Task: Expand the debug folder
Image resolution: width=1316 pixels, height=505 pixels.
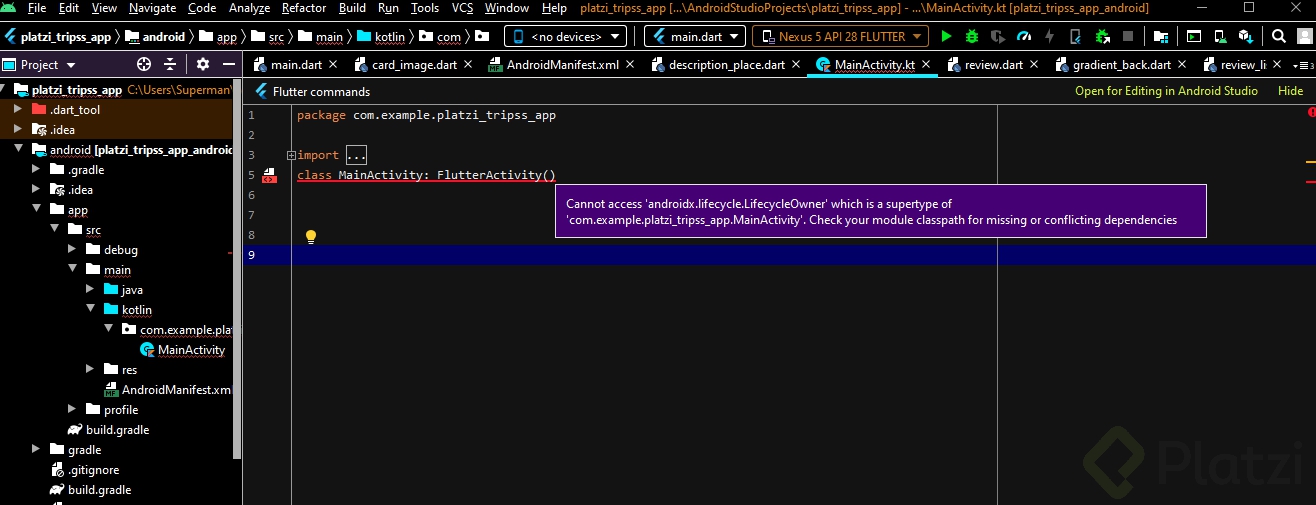Action: point(72,250)
